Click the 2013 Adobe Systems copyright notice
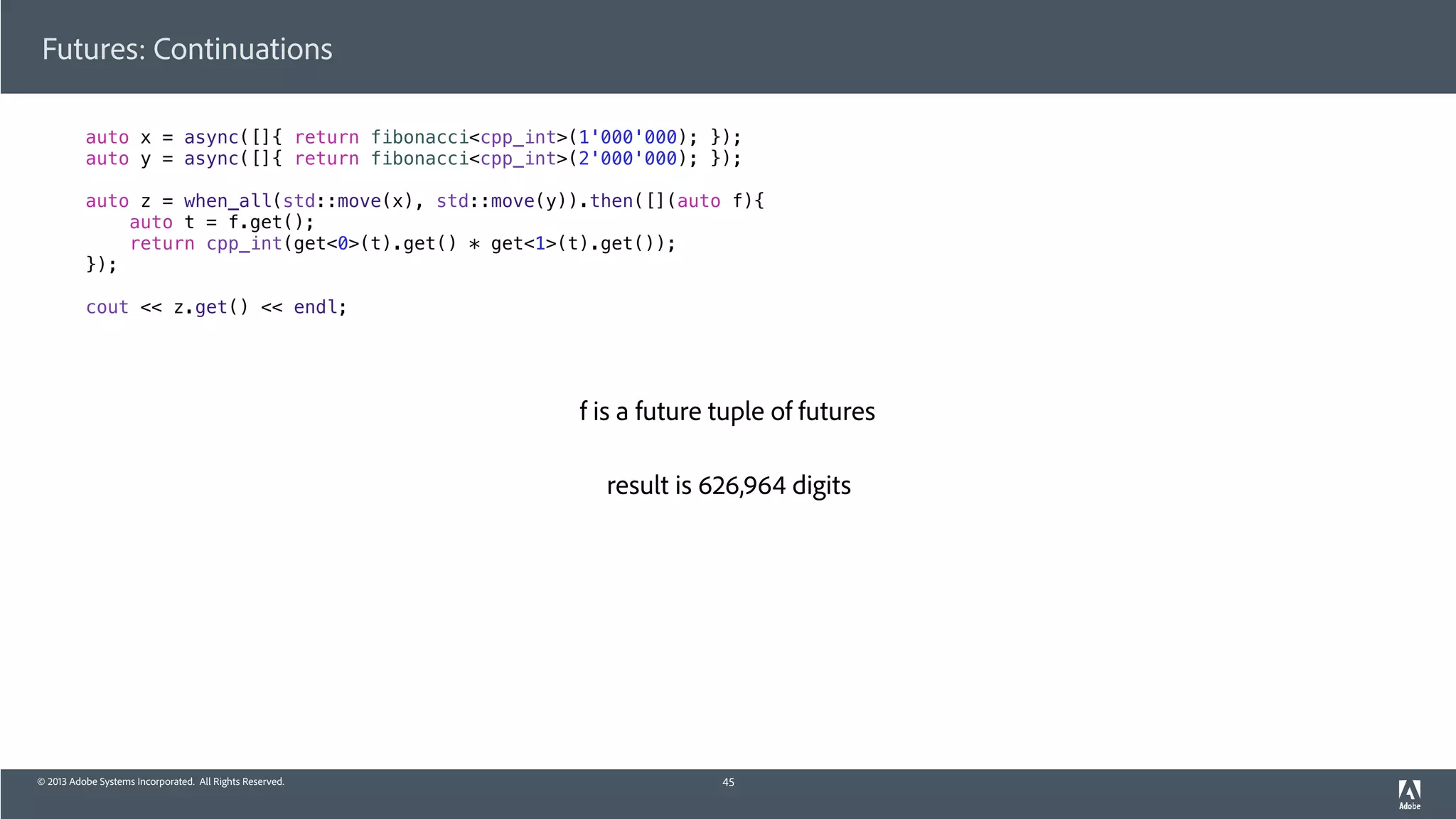 tap(161, 782)
